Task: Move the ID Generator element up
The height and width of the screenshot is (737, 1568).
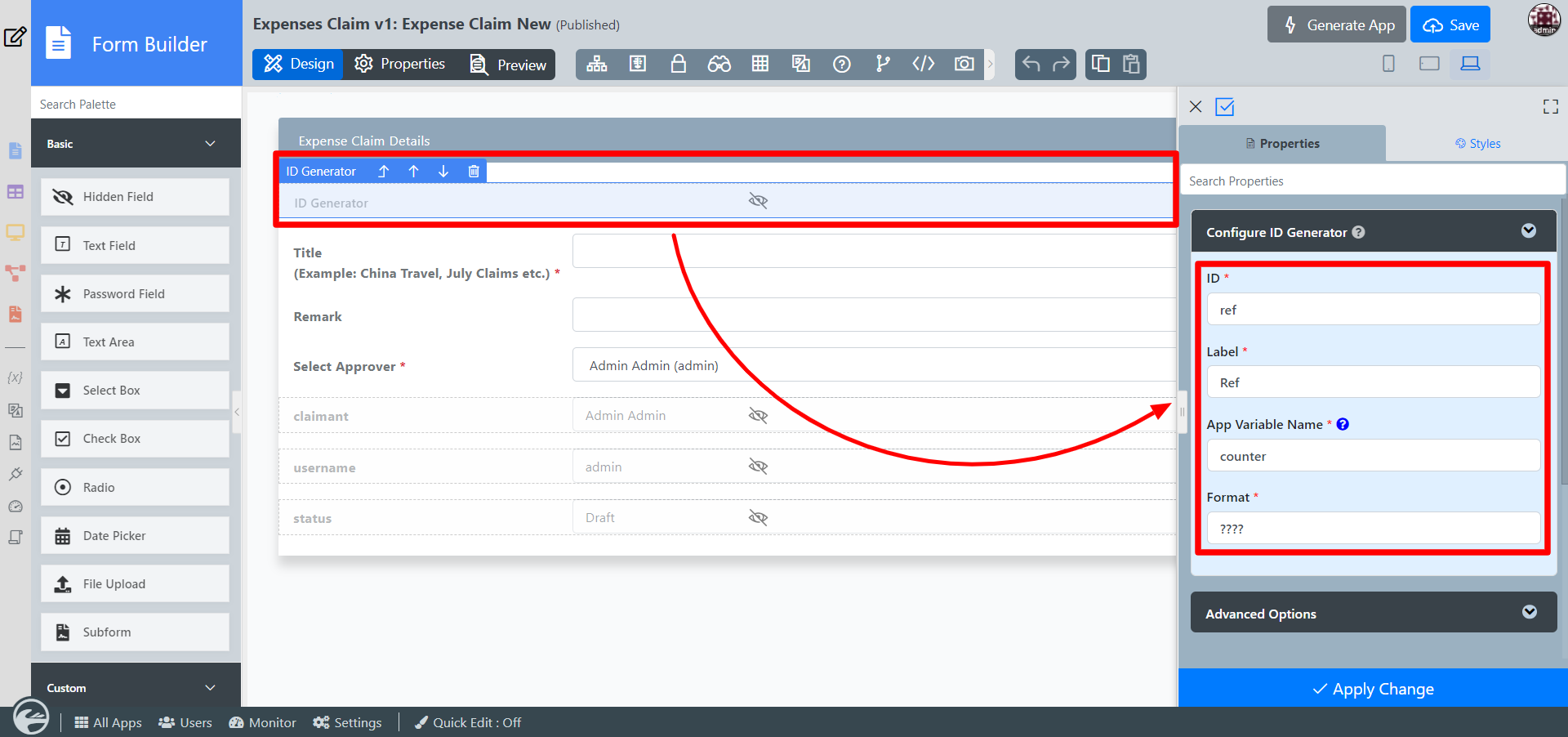Action: point(414,171)
